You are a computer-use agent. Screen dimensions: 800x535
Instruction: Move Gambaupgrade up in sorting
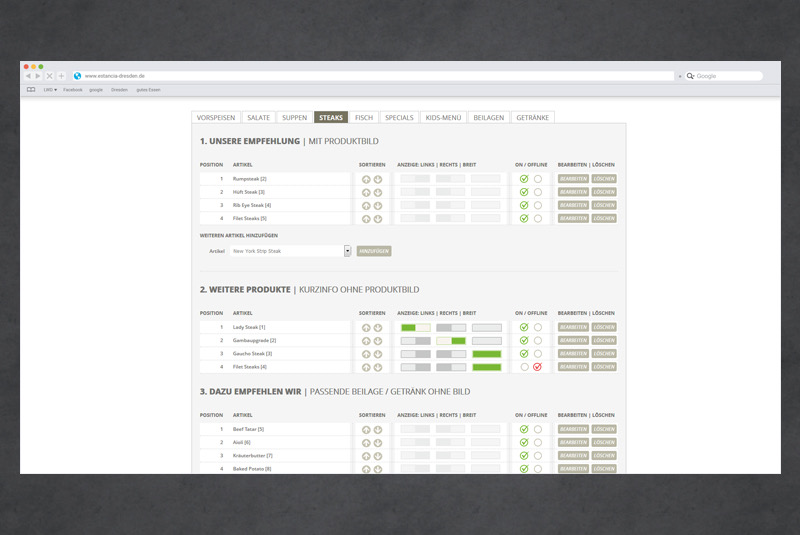point(366,341)
